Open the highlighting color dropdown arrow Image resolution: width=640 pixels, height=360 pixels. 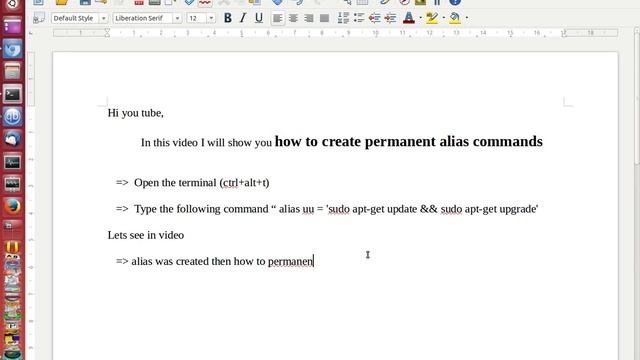444,18
